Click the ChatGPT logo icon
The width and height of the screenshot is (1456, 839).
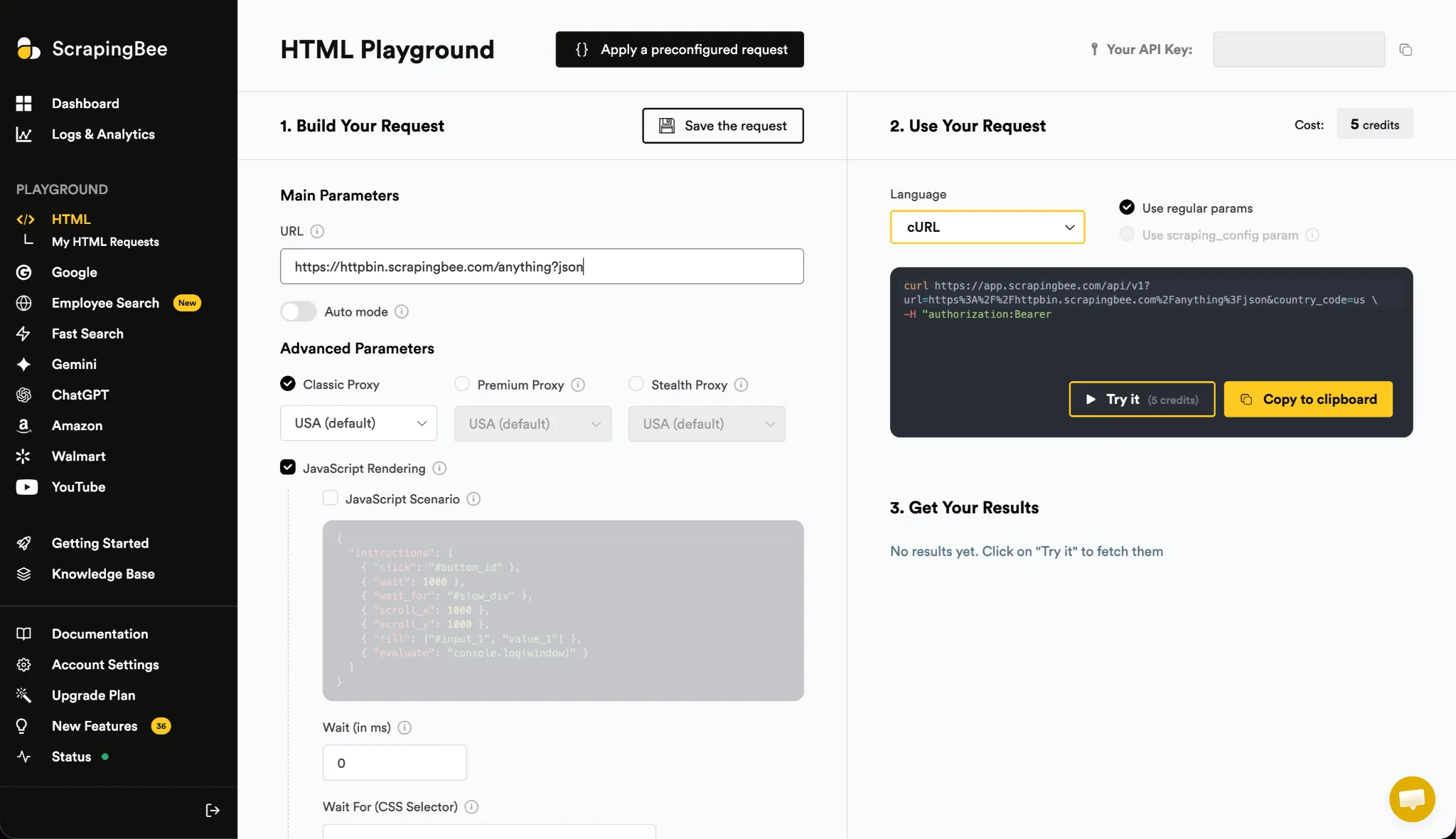(24, 395)
